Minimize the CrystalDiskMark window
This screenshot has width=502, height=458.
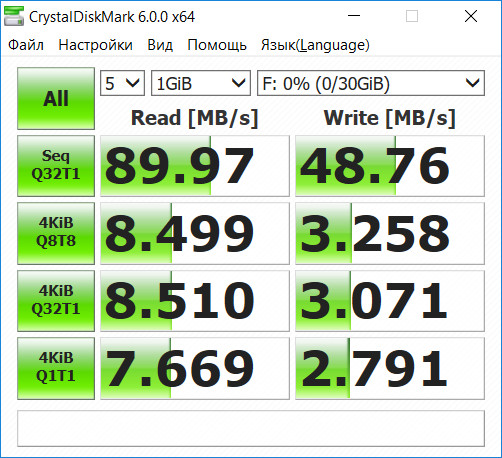tap(354, 16)
